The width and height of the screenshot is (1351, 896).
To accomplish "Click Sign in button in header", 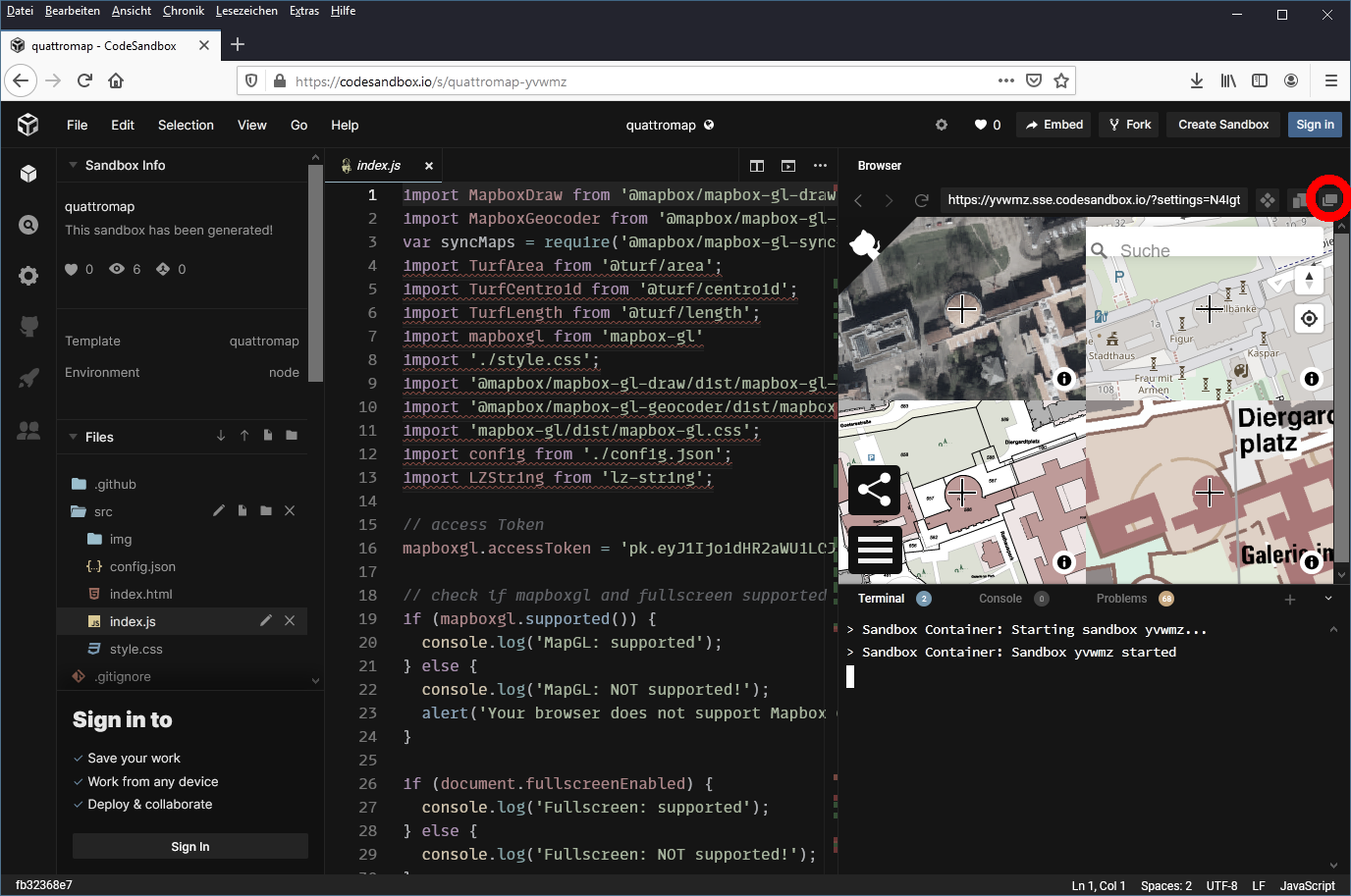I will click(x=1315, y=125).
